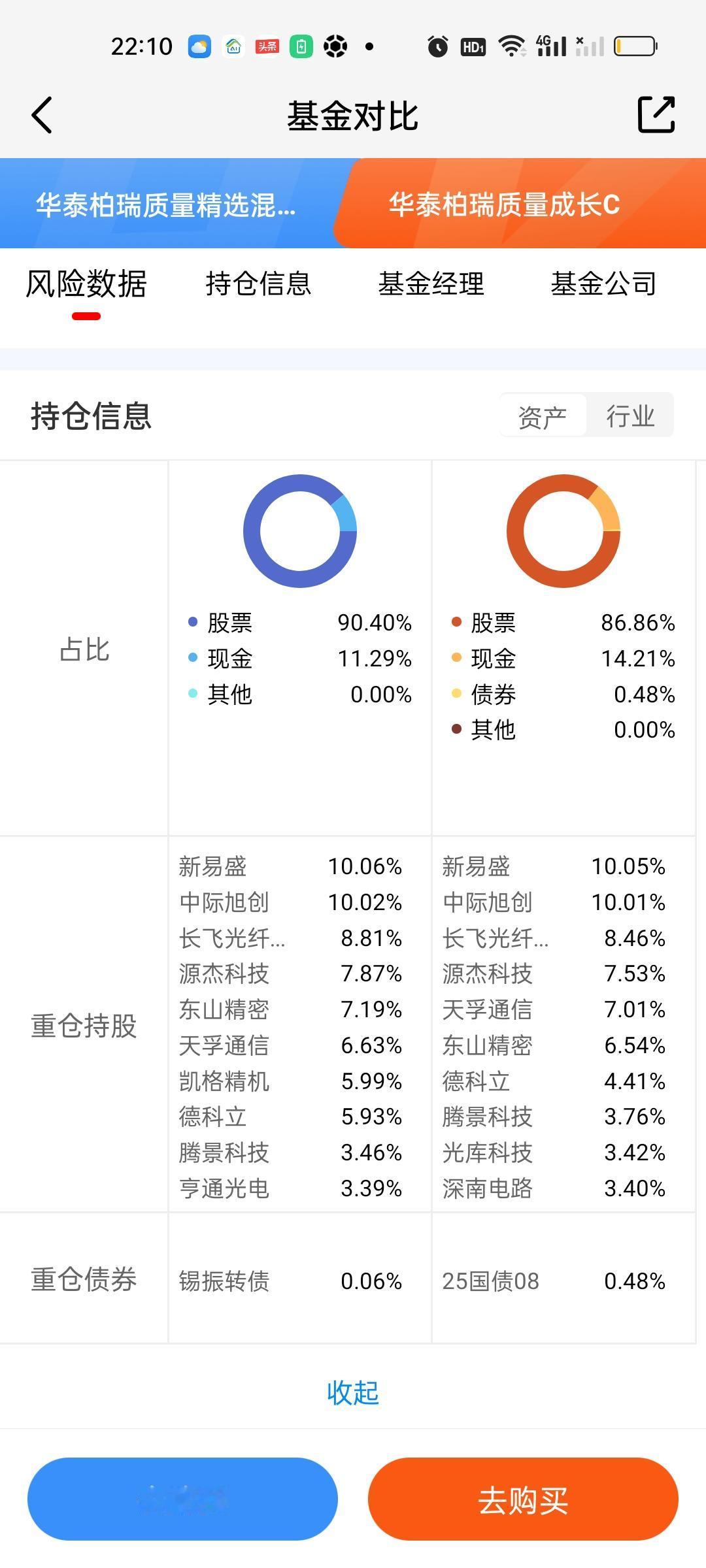The height and width of the screenshot is (1568, 706).
Task: Select the 风险数据 tab
Action: [86, 284]
